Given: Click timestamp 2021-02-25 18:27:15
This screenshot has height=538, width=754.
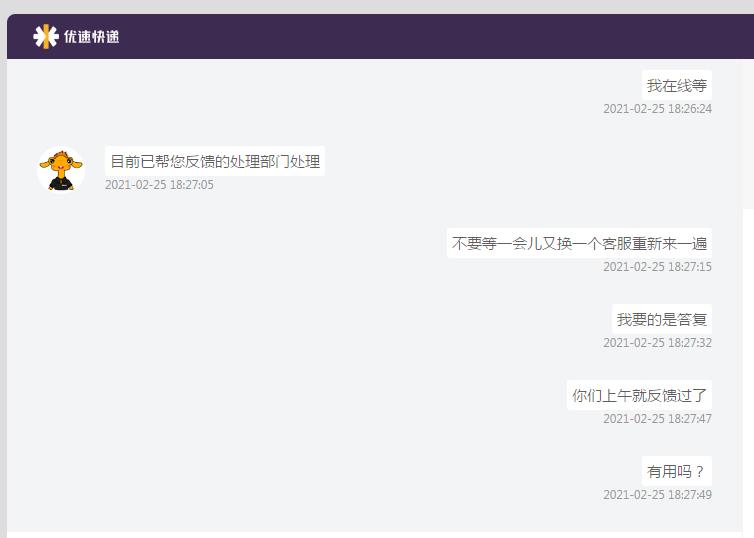Looking at the screenshot, I should [657, 267].
